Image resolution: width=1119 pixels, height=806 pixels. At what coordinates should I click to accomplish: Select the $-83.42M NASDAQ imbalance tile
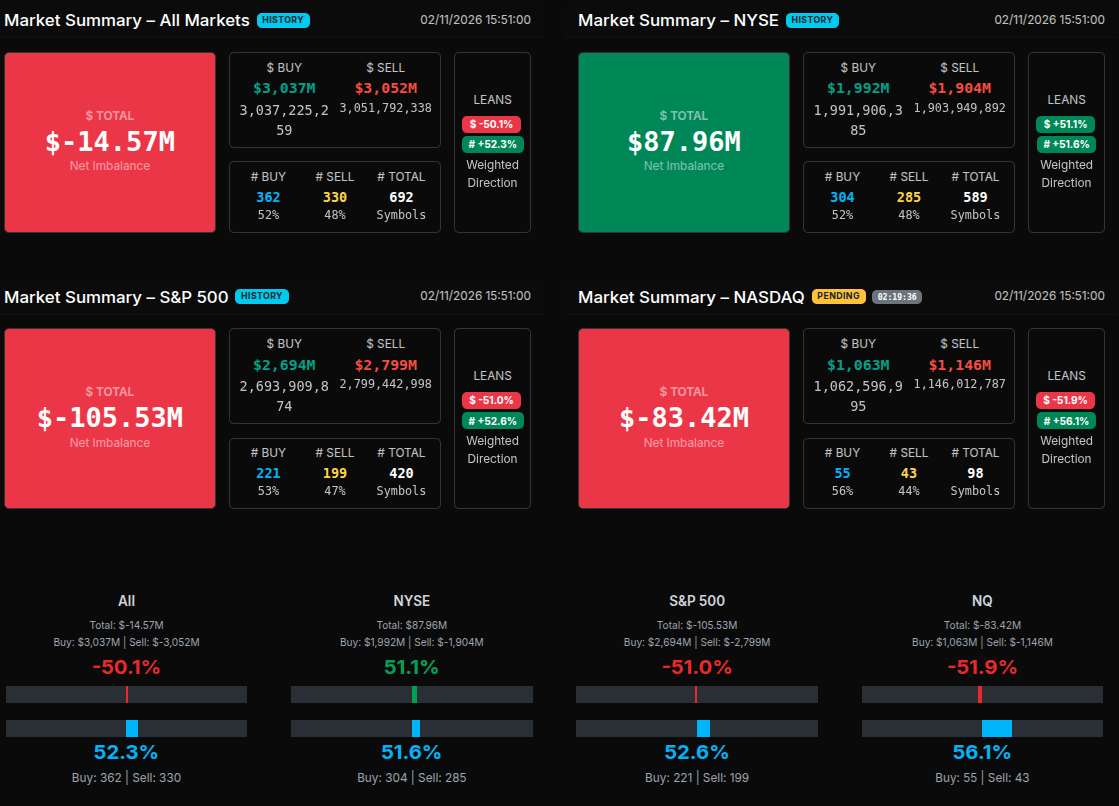tap(684, 418)
